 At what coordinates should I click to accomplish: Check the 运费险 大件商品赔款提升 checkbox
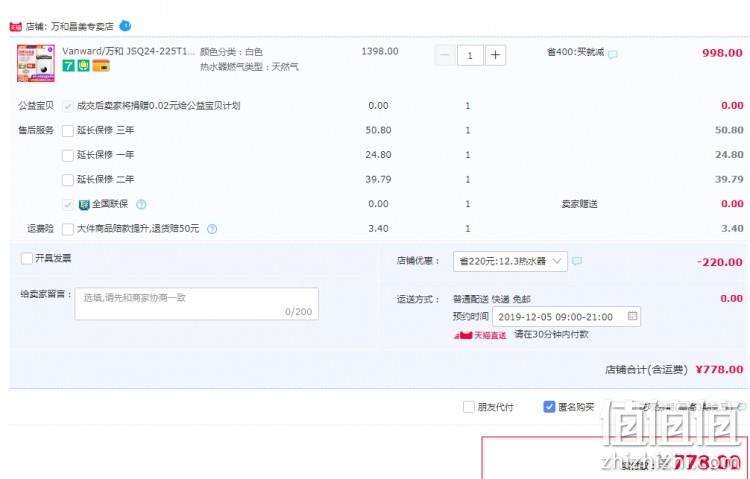[68, 229]
